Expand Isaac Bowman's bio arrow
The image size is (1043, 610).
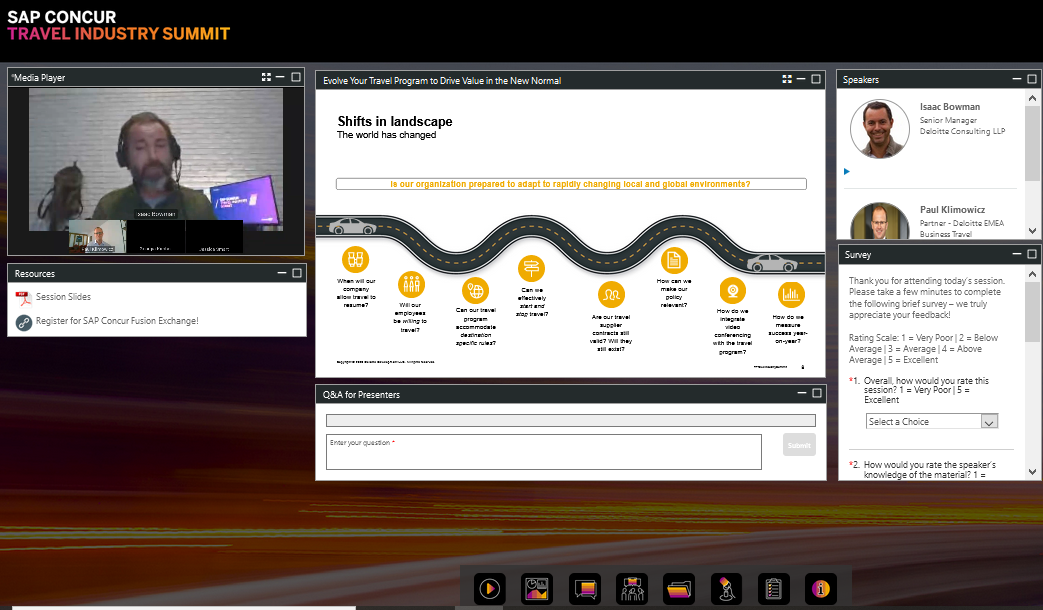847,172
